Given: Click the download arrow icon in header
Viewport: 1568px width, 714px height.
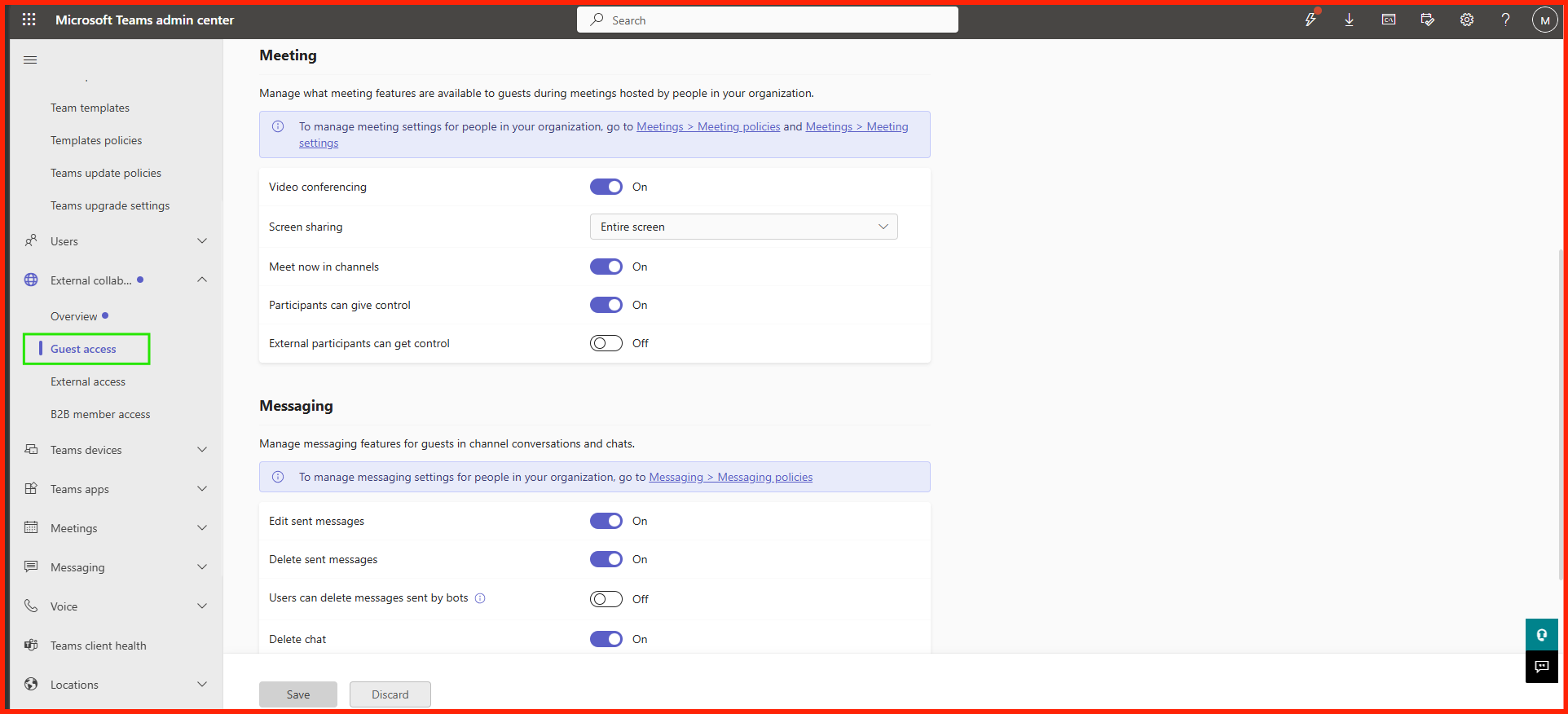Looking at the screenshot, I should [x=1350, y=20].
